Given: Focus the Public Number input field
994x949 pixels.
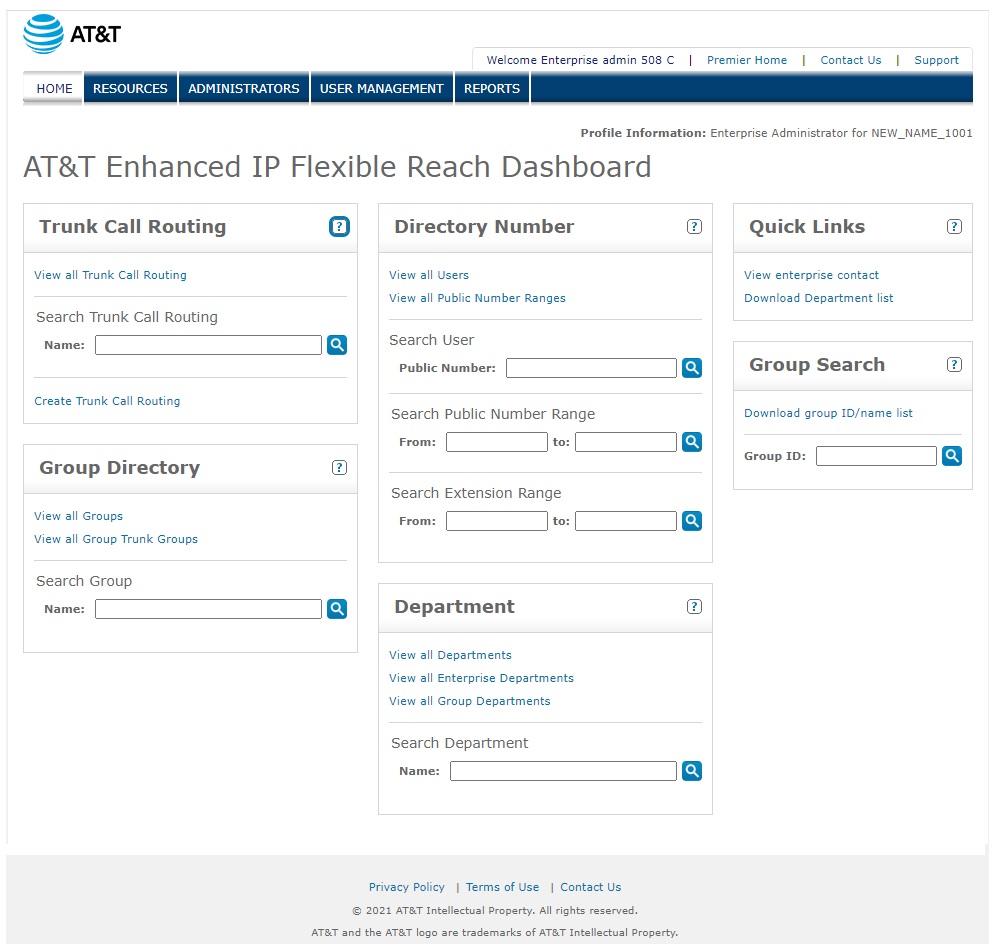Looking at the screenshot, I should coord(591,368).
